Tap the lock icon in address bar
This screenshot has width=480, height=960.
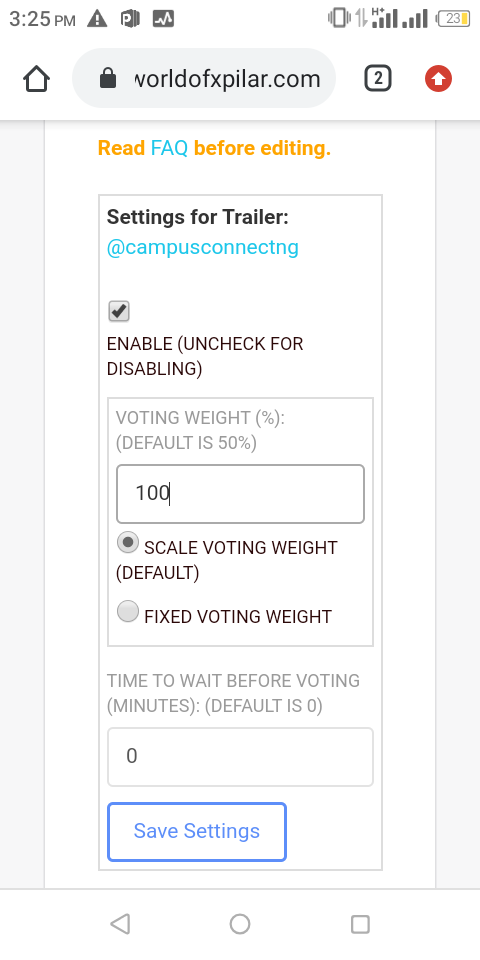pos(108,79)
